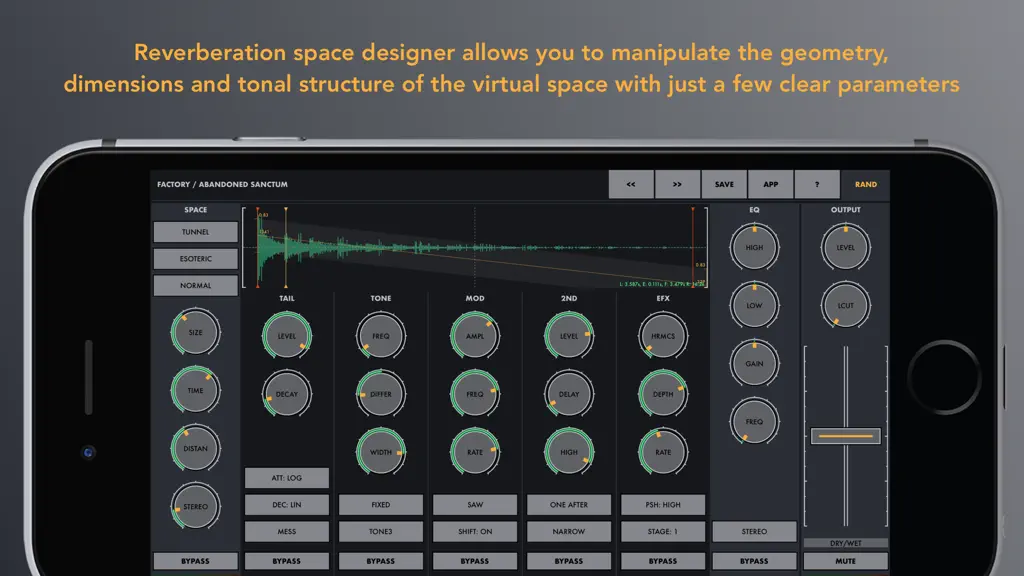Image resolution: width=1024 pixels, height=576 pixels.
Task: Select the NORMAL space option
Action: (195, 285)
